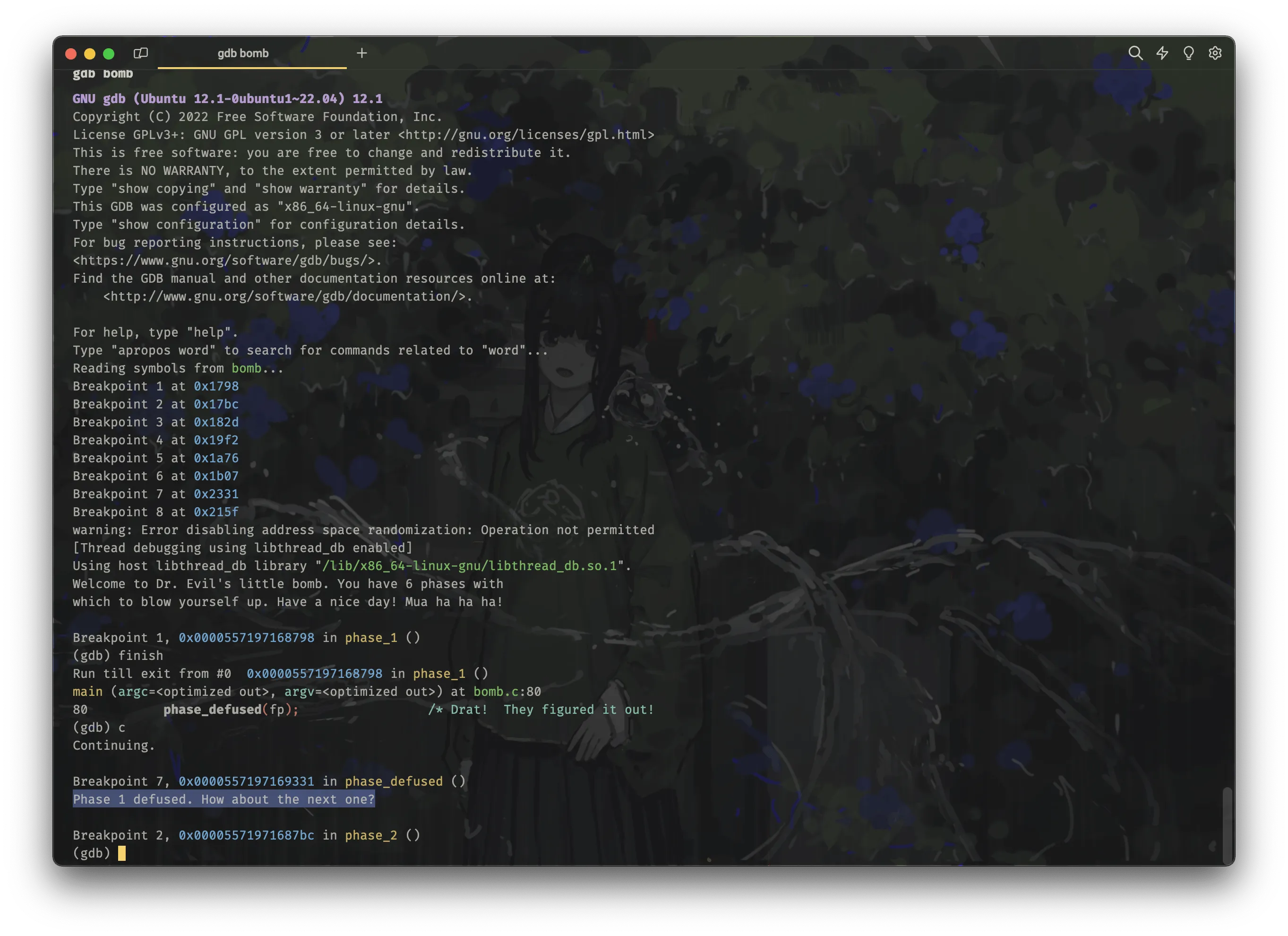Open the gdb documentation URL
The image size is (1288, 936).
[x=284, y=296]
